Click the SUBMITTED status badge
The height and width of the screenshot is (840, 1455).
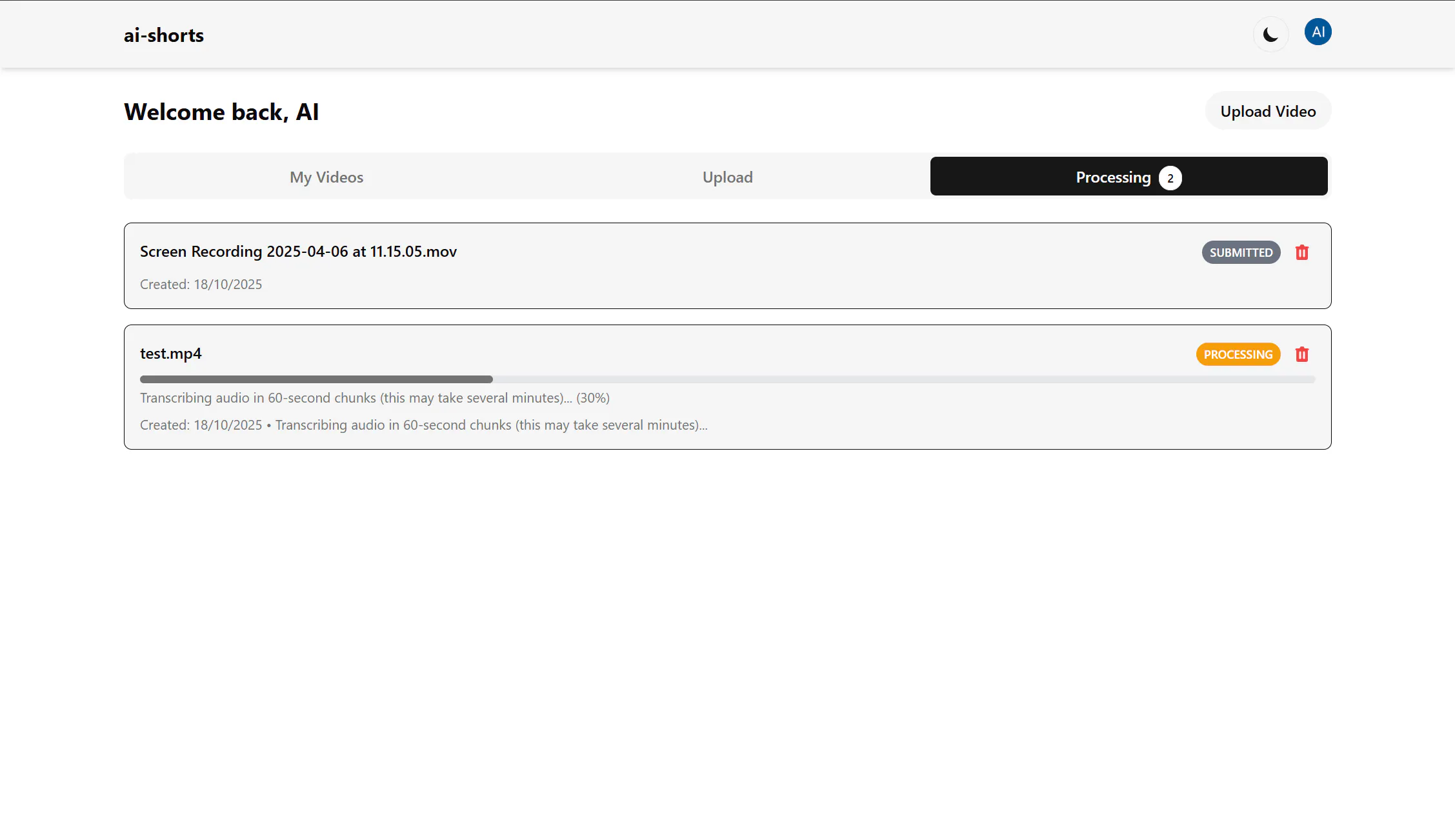pyautogui.click(x=1241, y=252)
